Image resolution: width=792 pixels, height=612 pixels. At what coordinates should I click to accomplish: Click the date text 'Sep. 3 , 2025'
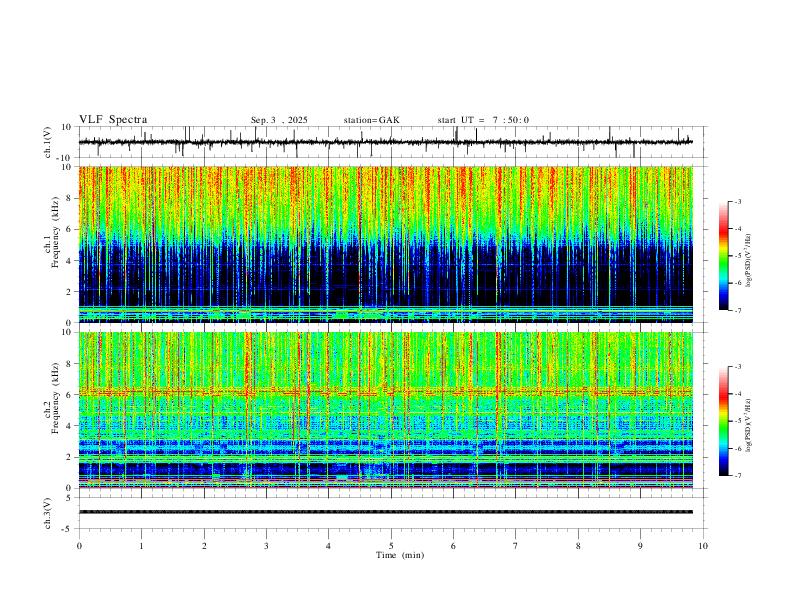(279, 120)
